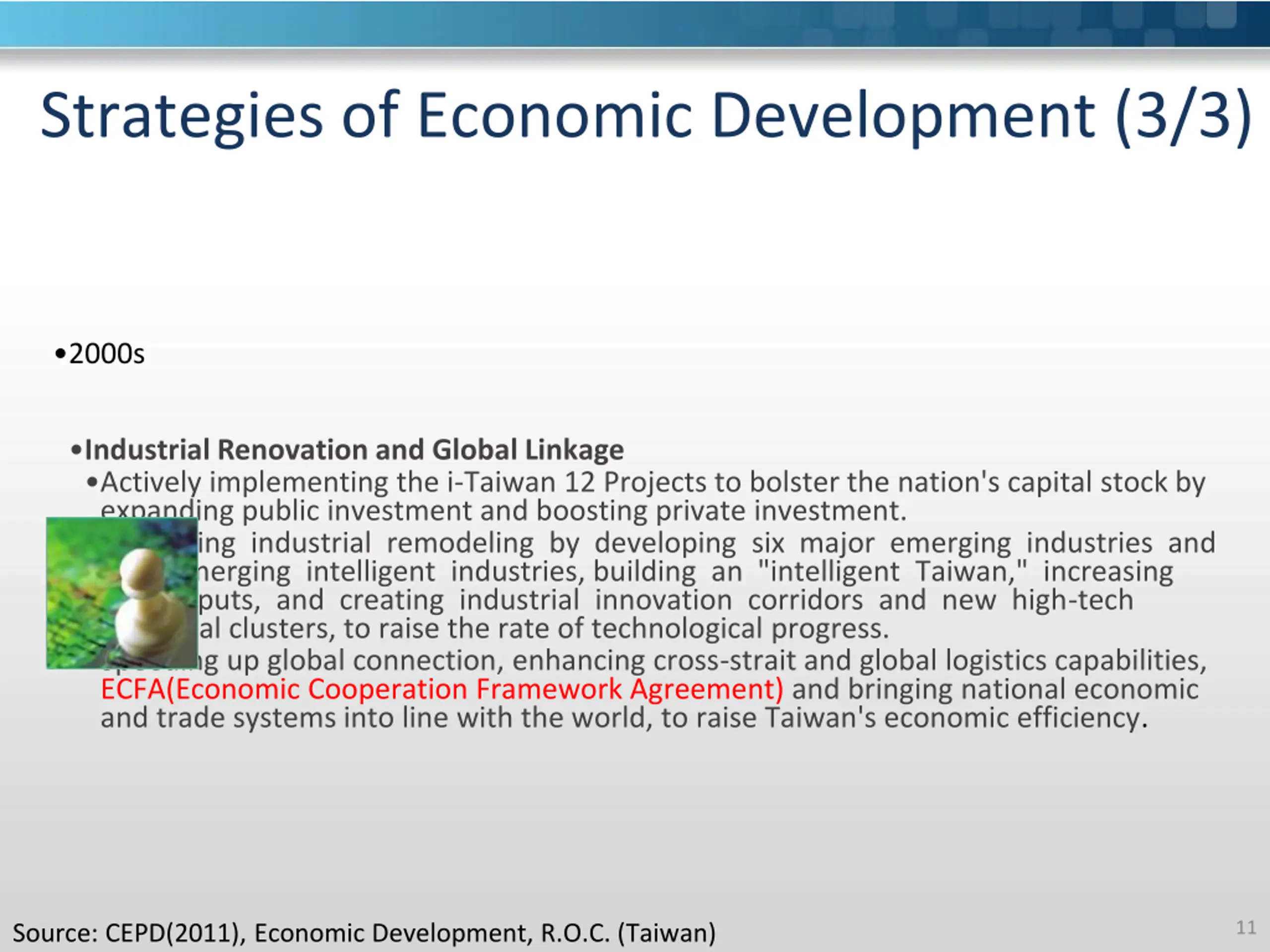
Task: Click the line 'creating industrial innovation corridors and new high-tech'
Action: pos(666,600)
